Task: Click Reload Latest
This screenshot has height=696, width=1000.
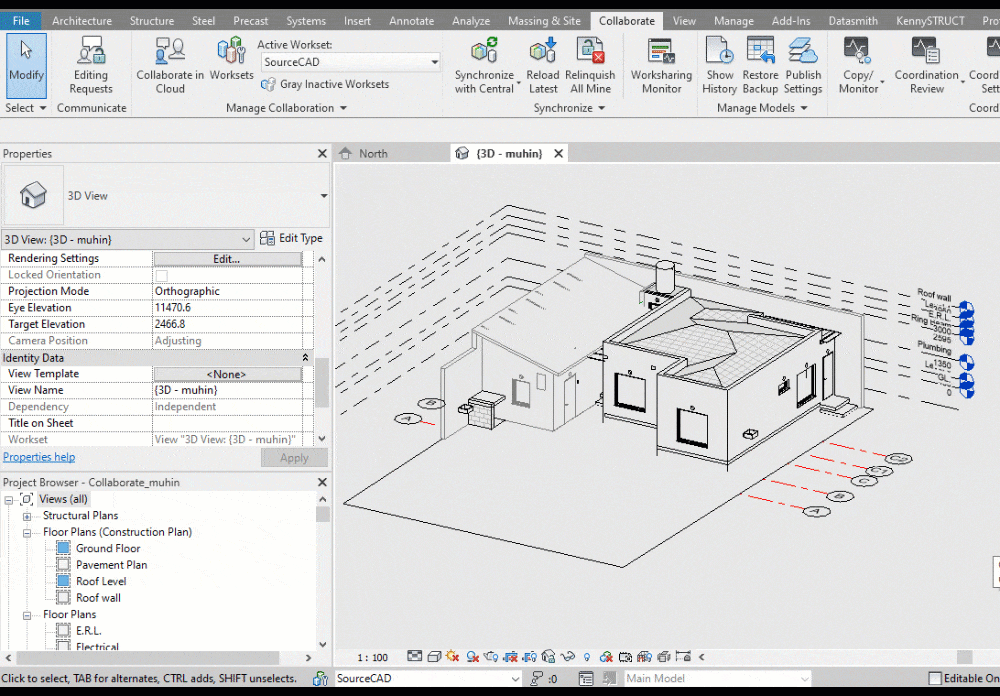Action: (x=543, y=65)
